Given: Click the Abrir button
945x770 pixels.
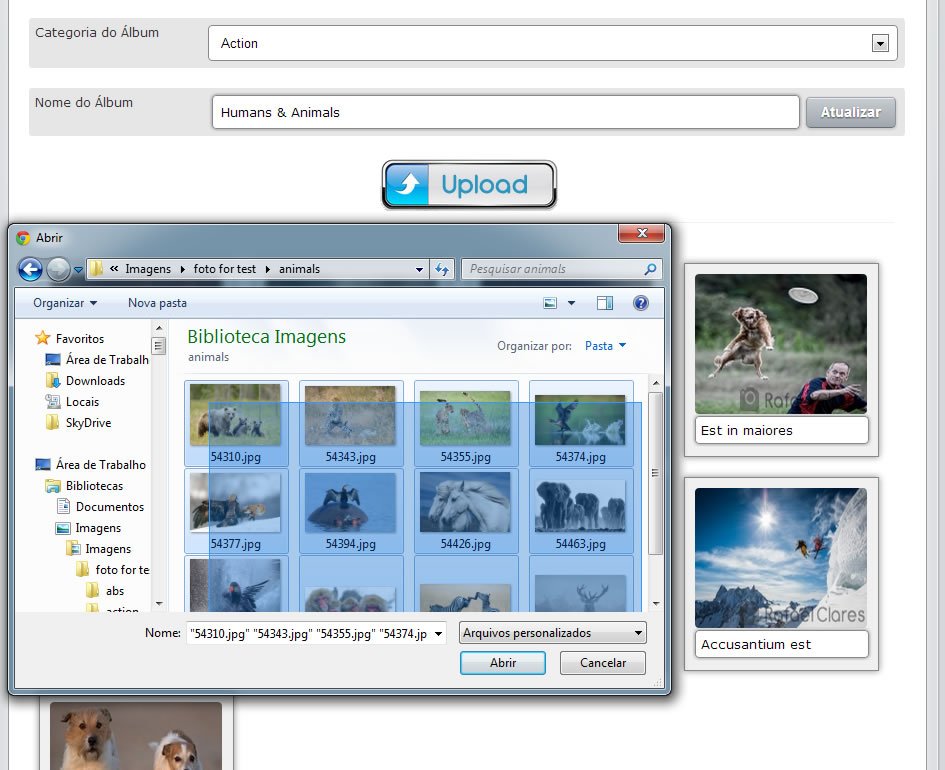Looking at the screenshot, I should pos(503,663).
